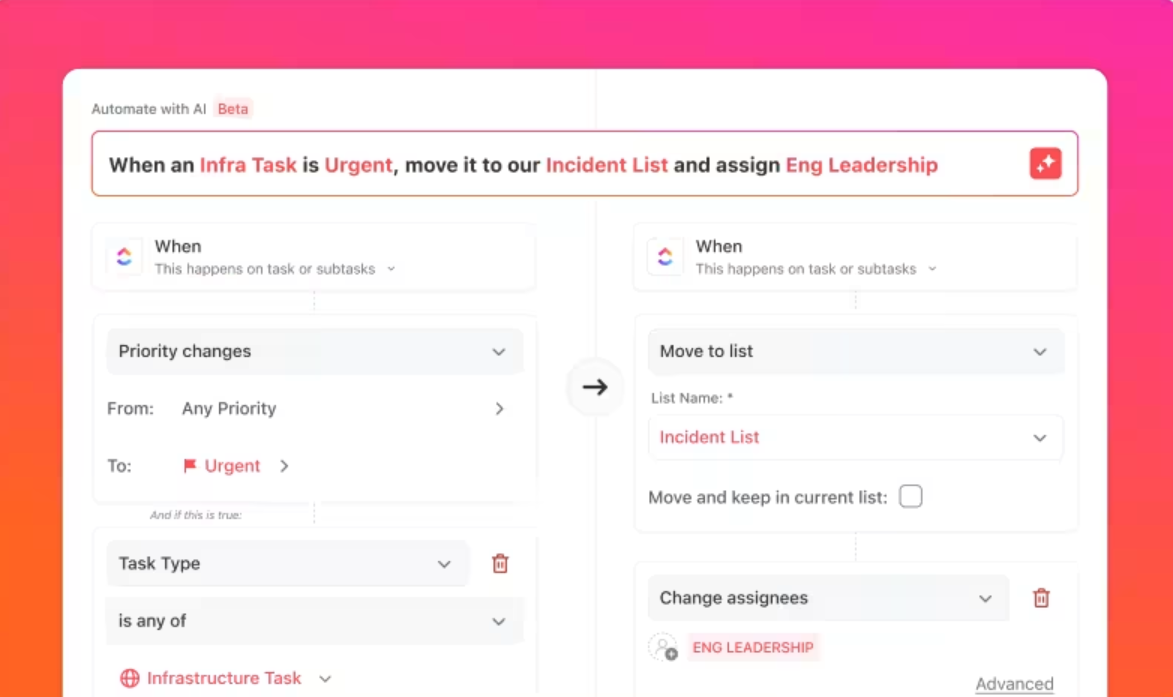Open the Priority changes trigger dropdown
The height and width of the screenshot is (697, 1173).
pos(314,351)
